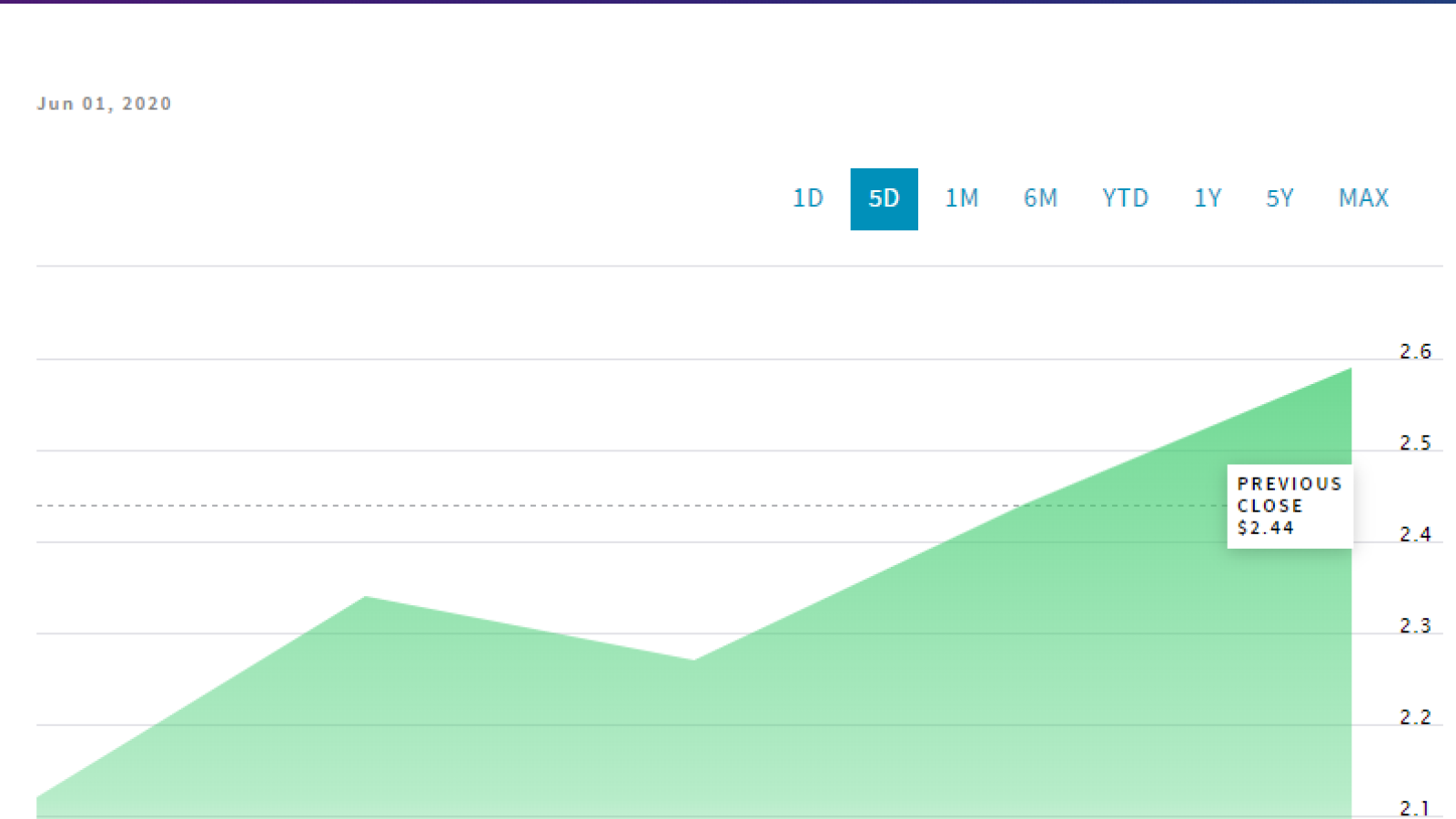Select the active 5D time range tab
This screenshot has height=819, width=1456.
pos(884,198)
